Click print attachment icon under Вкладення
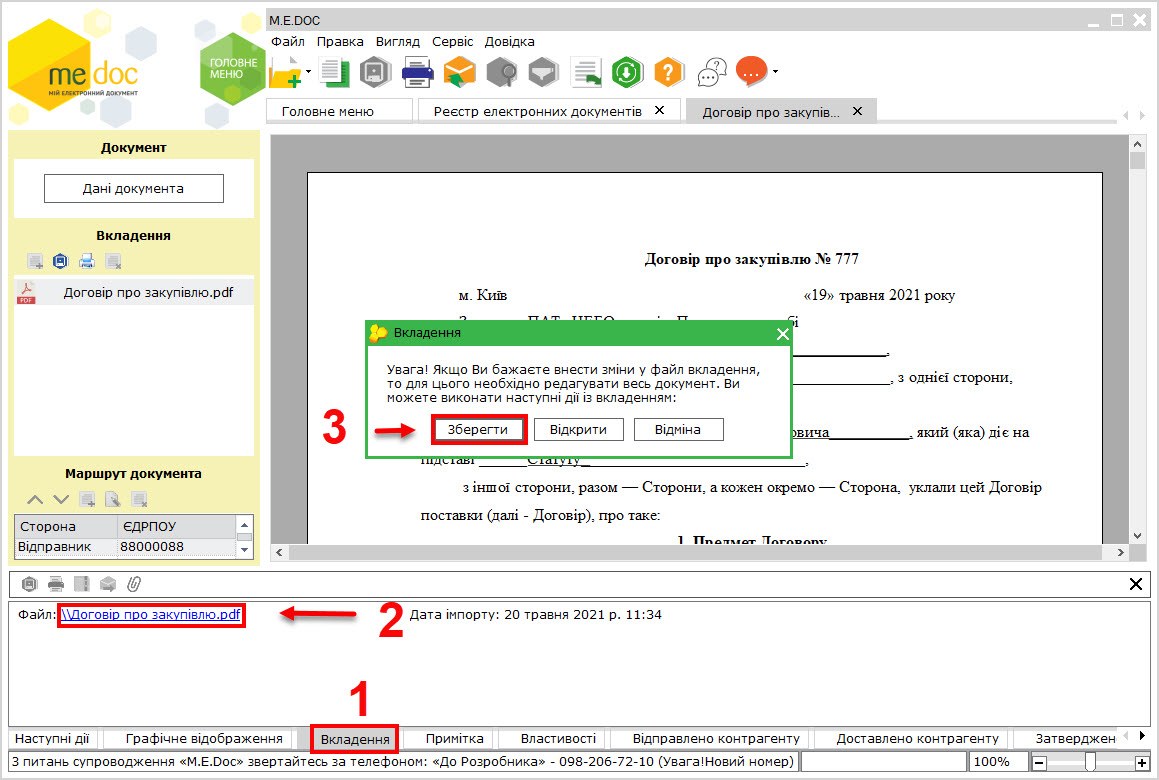Viewport: 1159px width, 780px height. [x=86, y=261]
